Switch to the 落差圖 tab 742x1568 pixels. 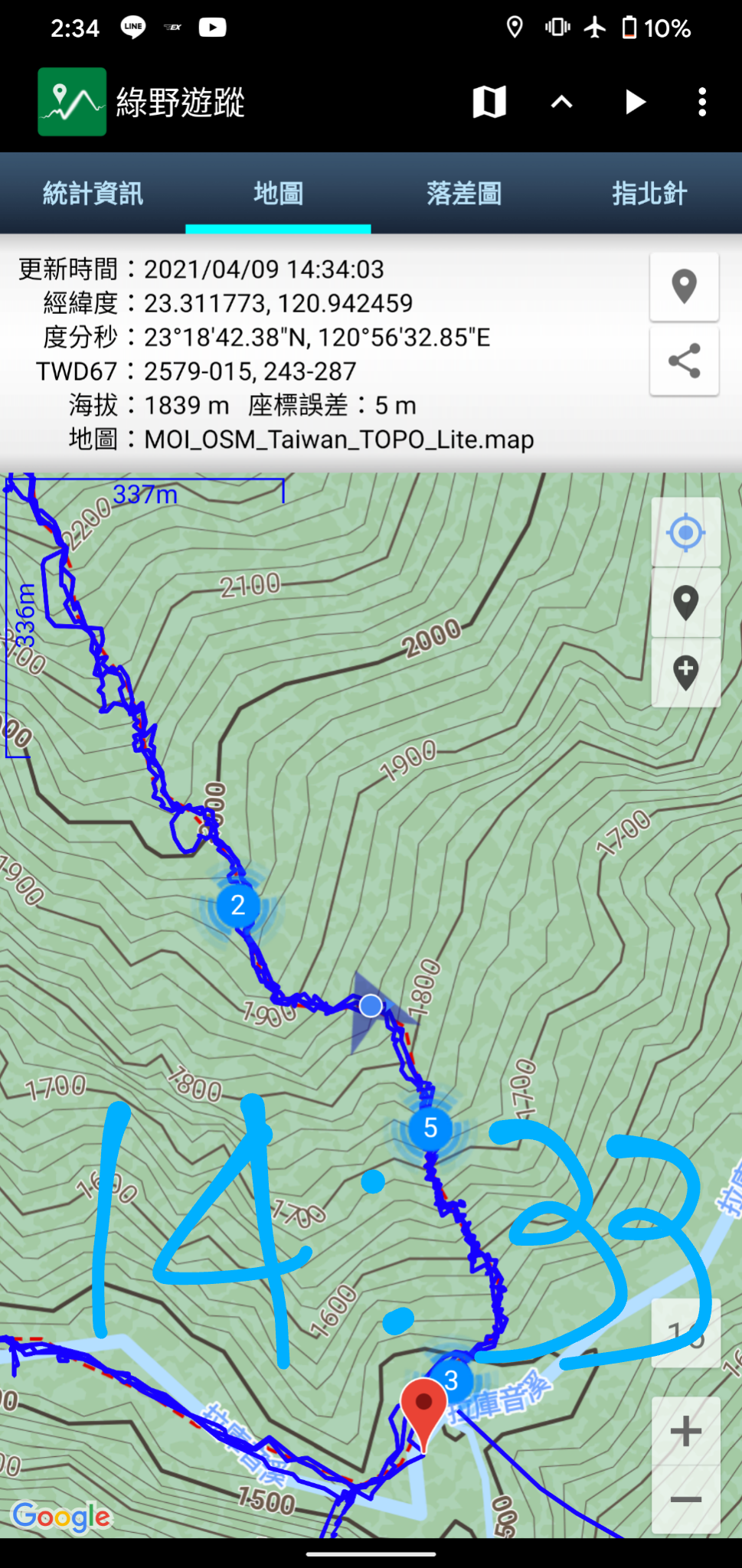[464, 193]
